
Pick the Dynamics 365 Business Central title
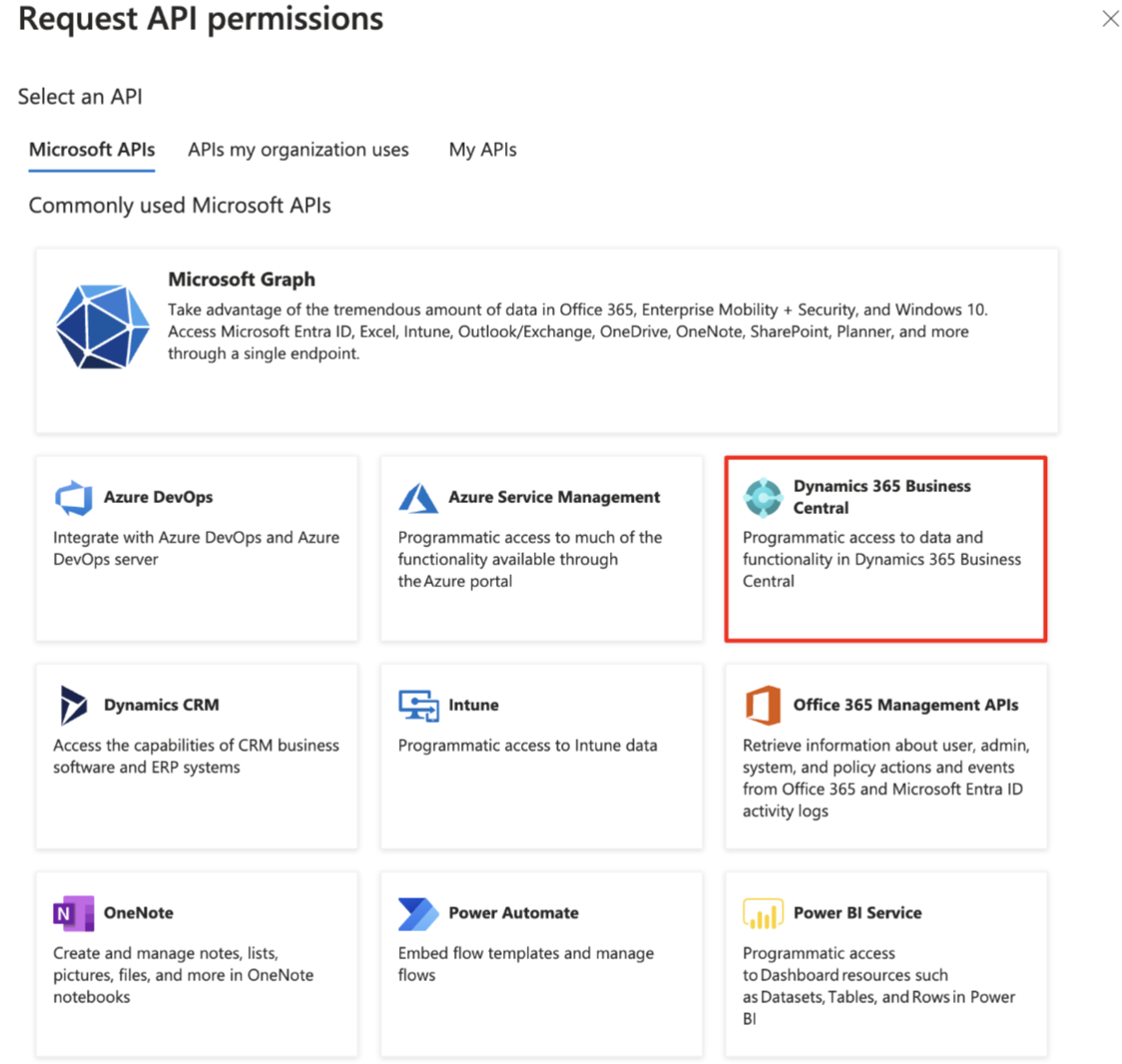pos(882,497)
